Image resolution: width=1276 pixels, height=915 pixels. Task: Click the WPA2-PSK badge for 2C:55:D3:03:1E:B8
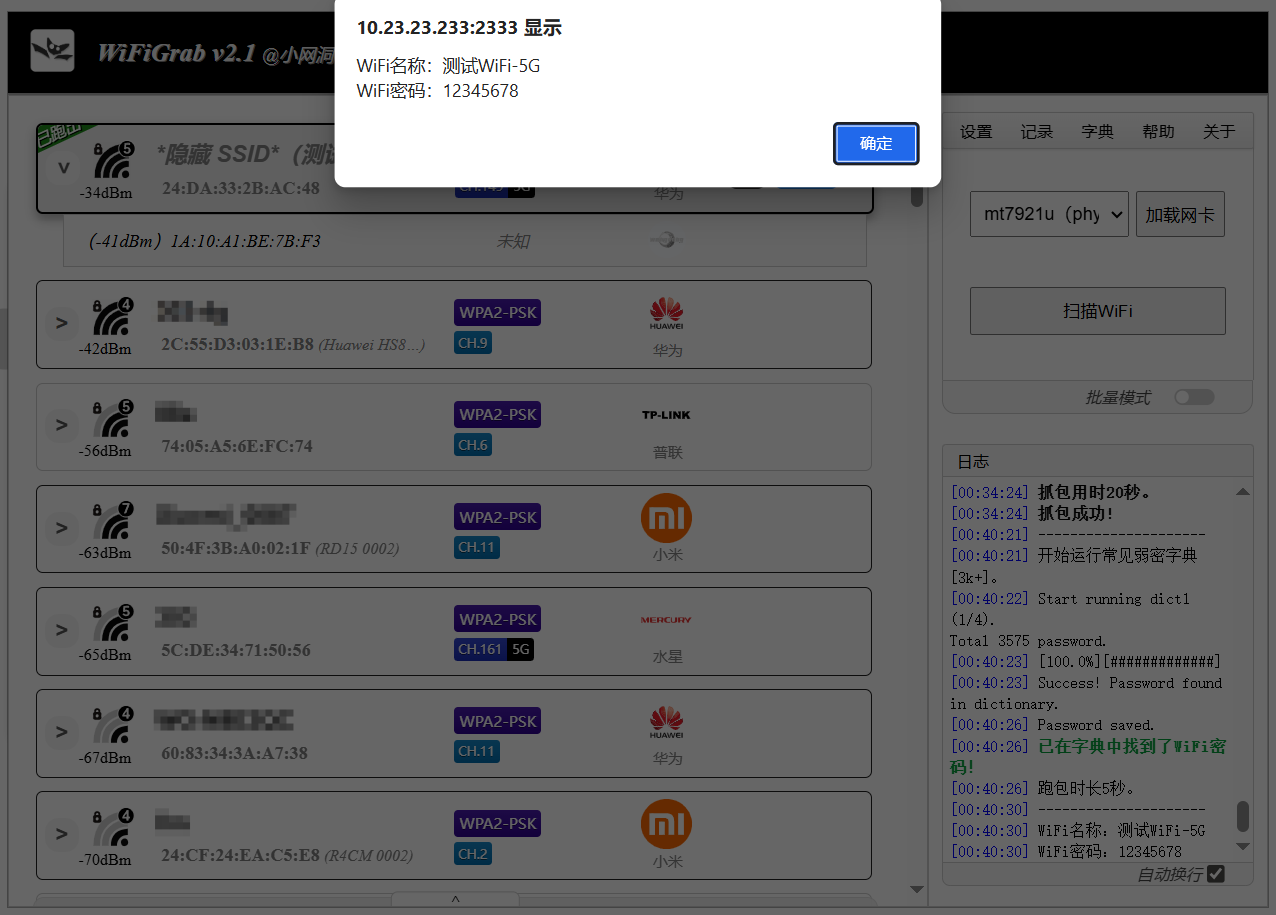pos(497,313)
